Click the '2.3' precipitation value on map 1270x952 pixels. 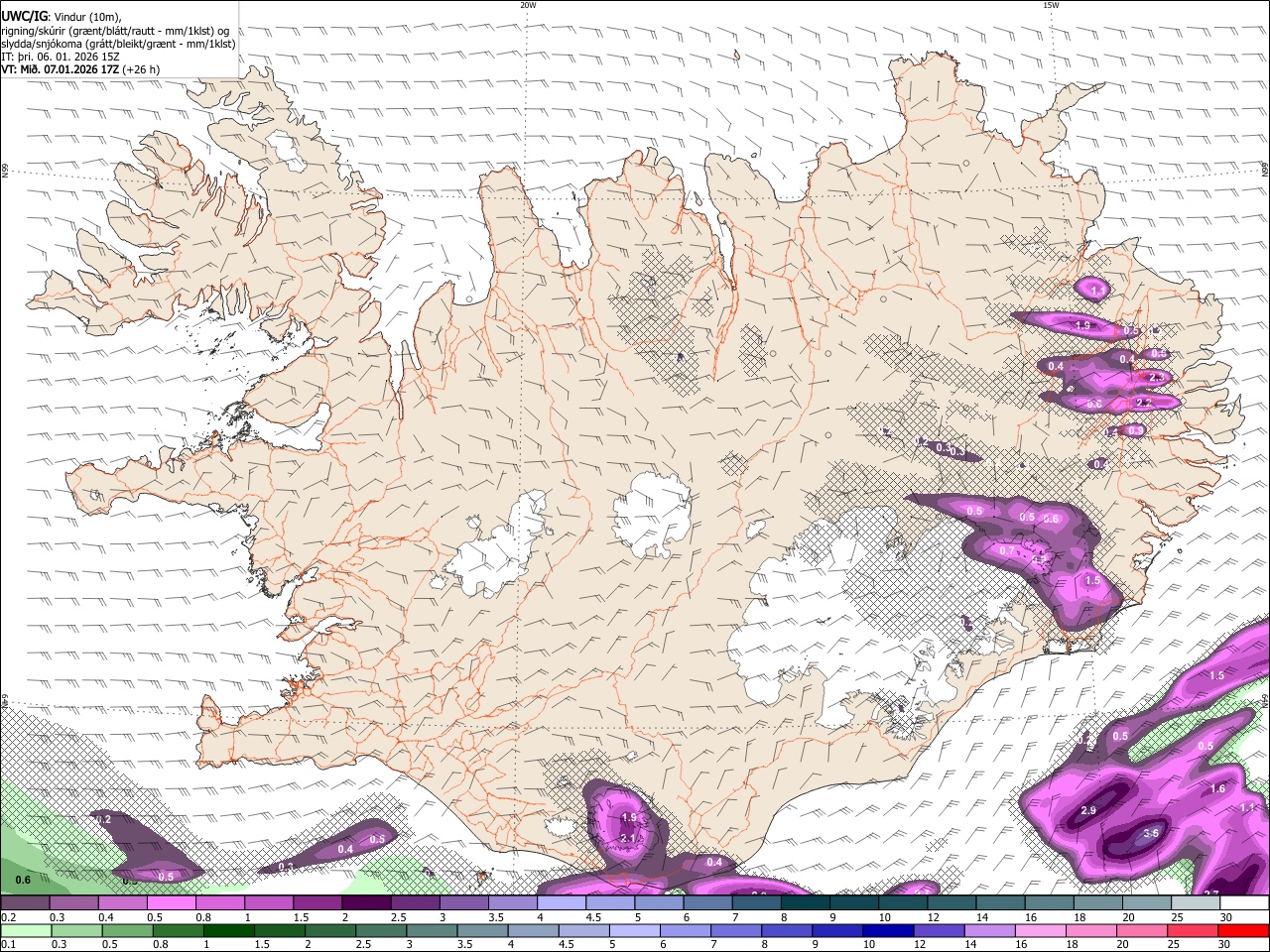[x=1156, y=378]
